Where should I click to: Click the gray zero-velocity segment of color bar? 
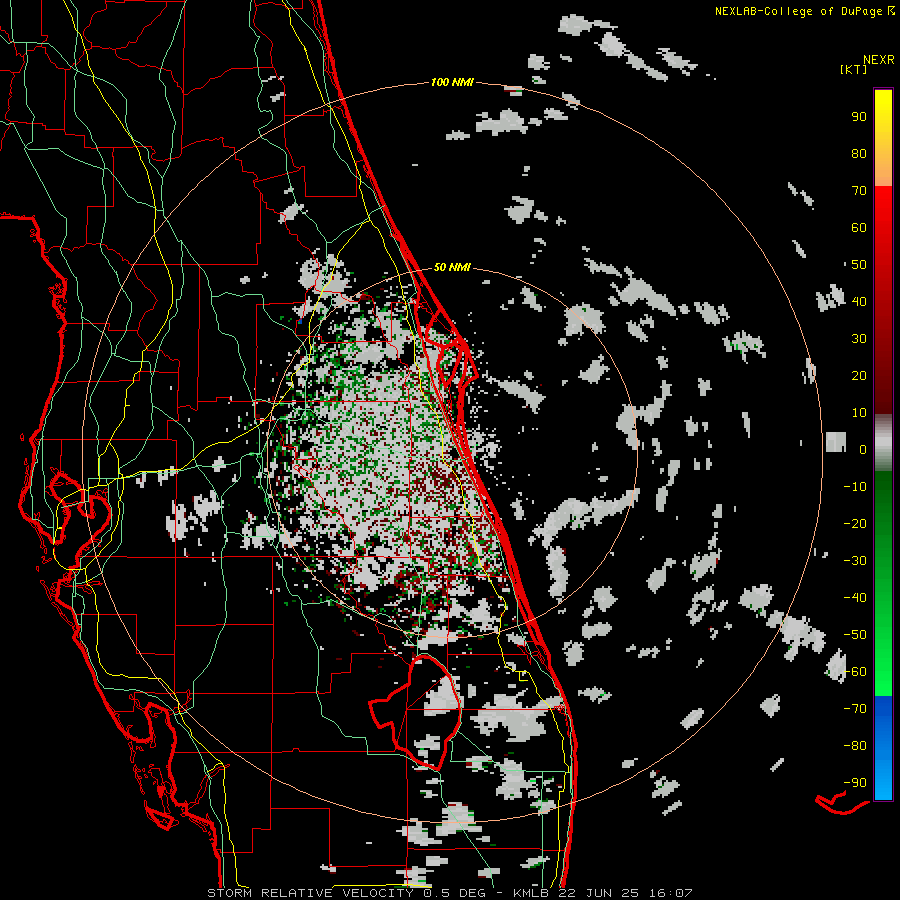tap(883, 443)
